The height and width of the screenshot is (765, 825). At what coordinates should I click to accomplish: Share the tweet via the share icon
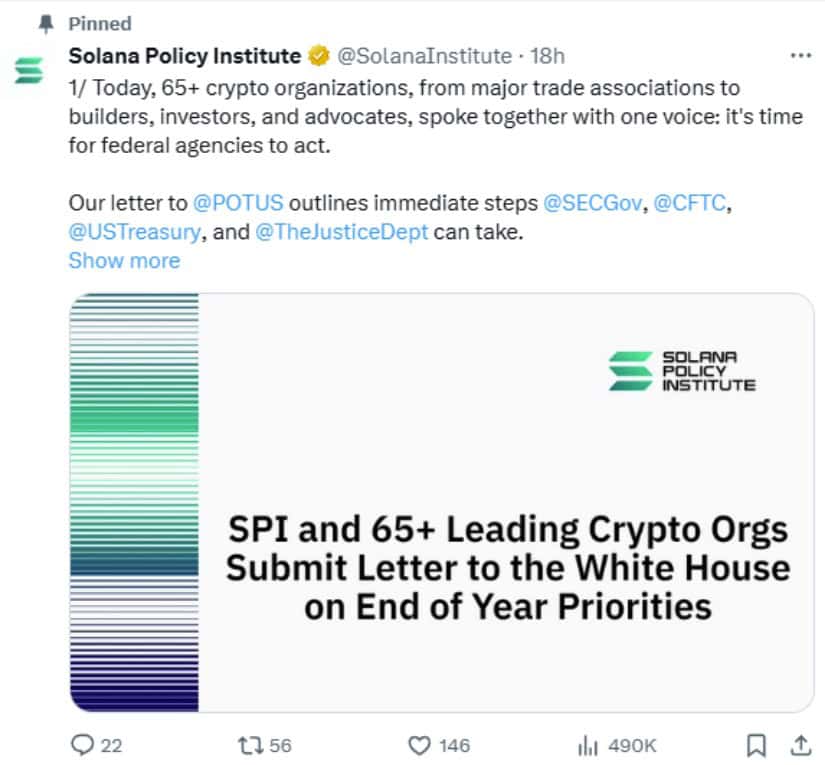[803, 745]
